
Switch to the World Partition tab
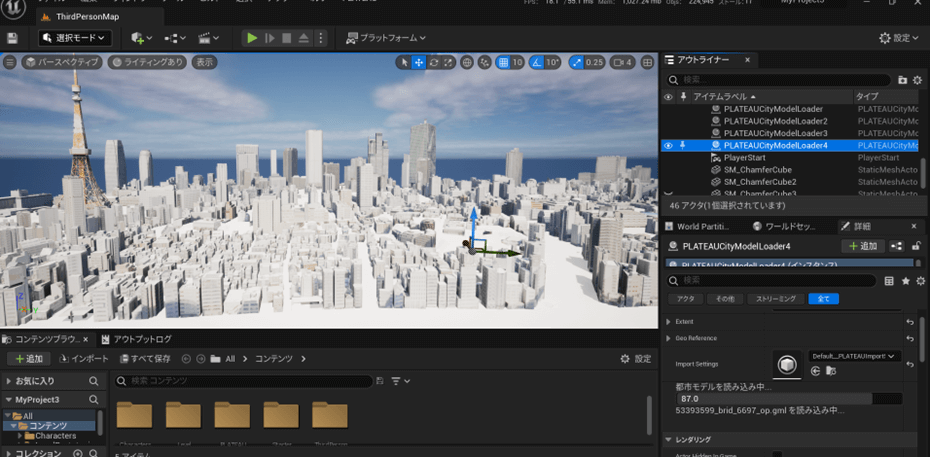pyautogui.click(x=704, y=226)
